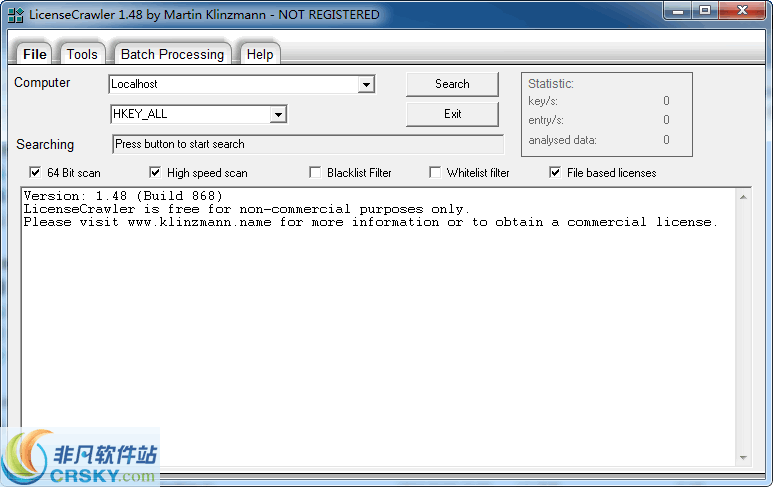
Task: Expand the Localhost computer dropdown
Action: click(x=366, y=84)
